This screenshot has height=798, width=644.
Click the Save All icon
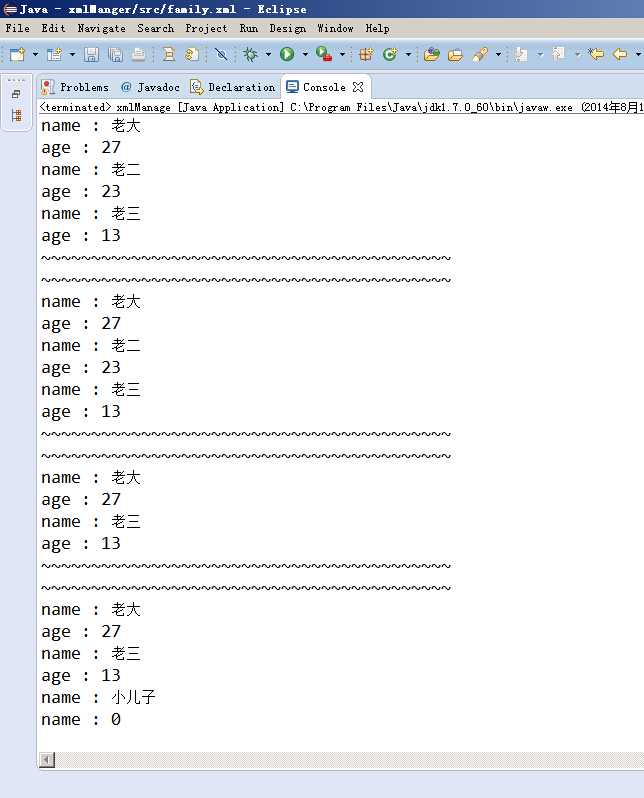tap(116, 54)
